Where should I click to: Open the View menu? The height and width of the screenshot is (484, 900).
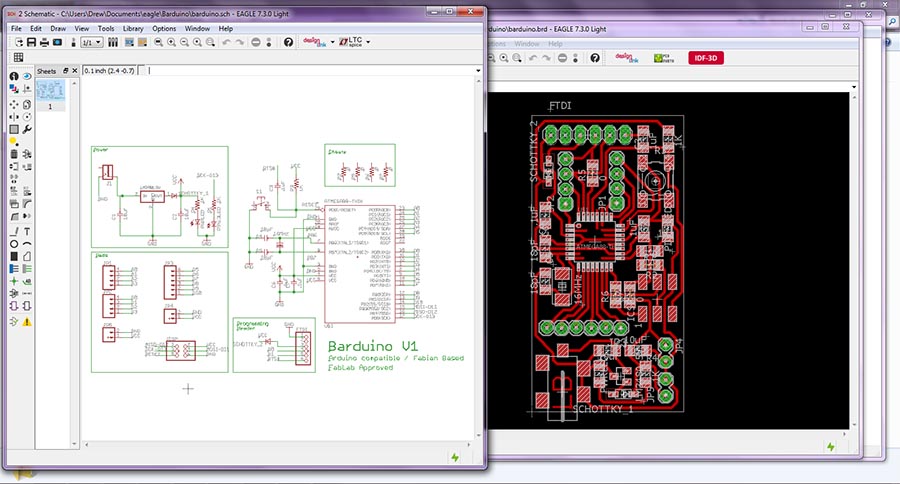pos(82,28)
